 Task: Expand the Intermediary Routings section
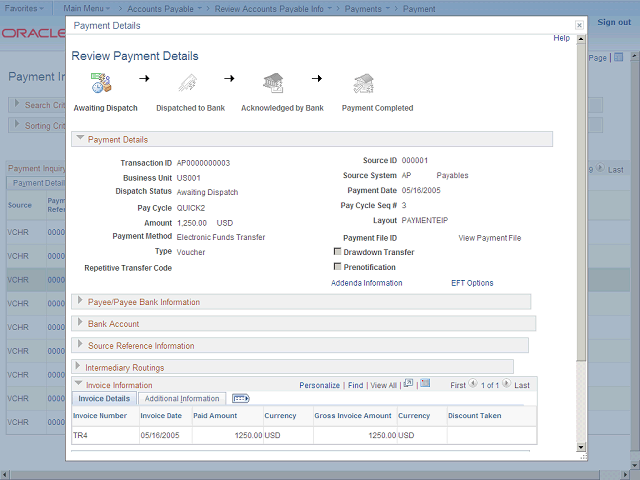click(x=78, y=366)
